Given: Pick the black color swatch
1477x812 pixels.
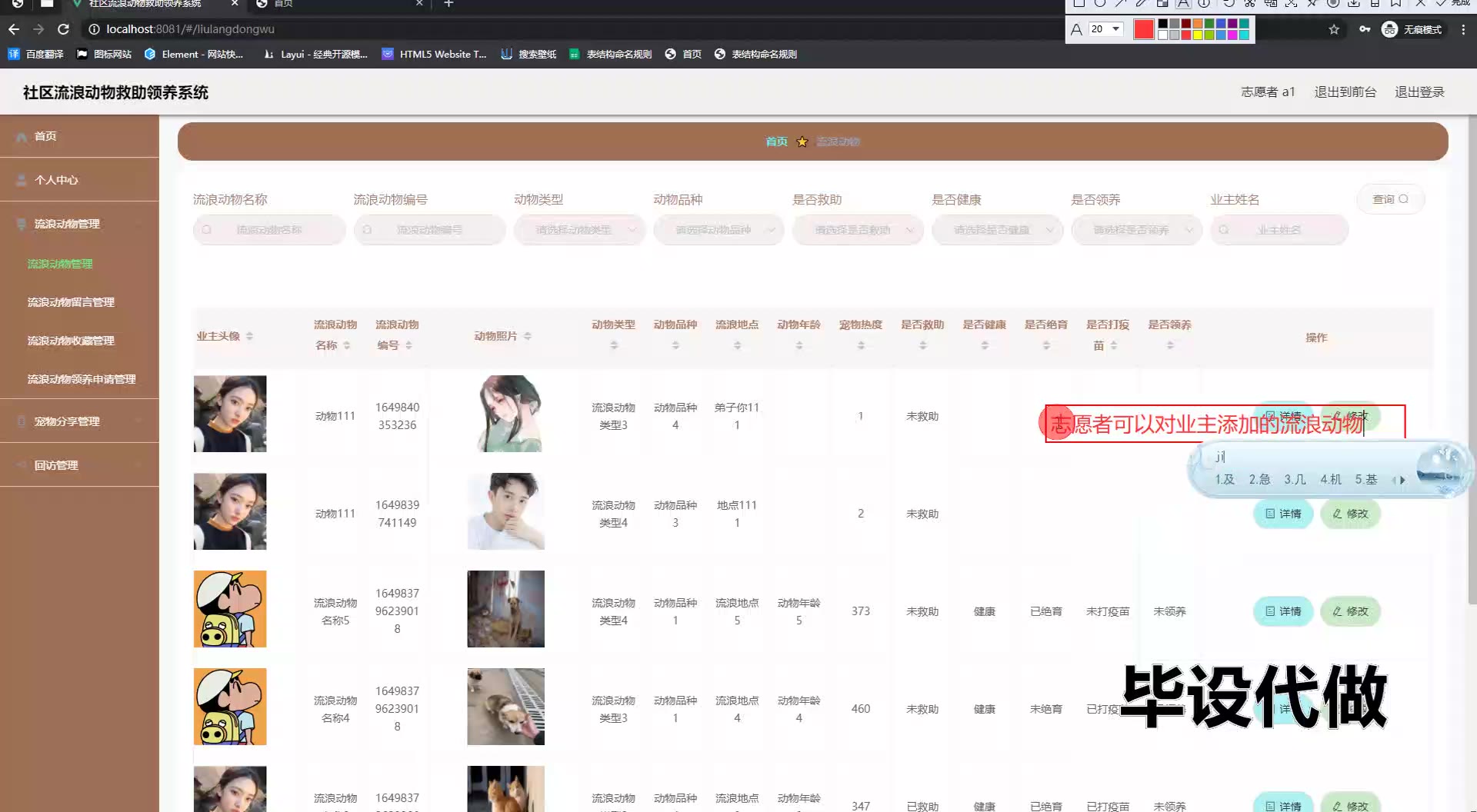Looking at the screenshot, I should [x=1163, y=24].
